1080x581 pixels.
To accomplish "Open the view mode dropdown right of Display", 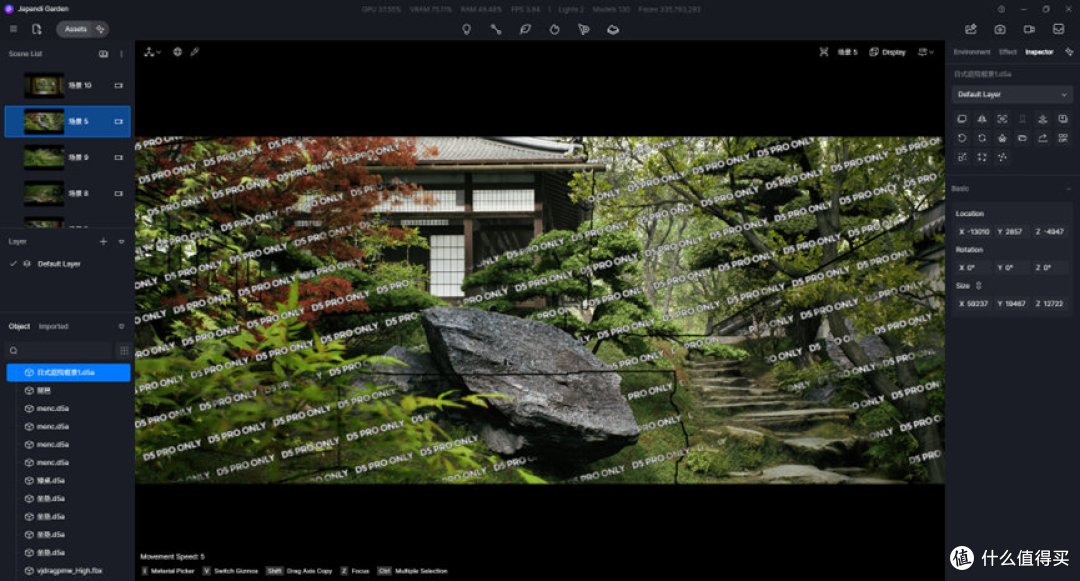I will (x=926, y=52).
